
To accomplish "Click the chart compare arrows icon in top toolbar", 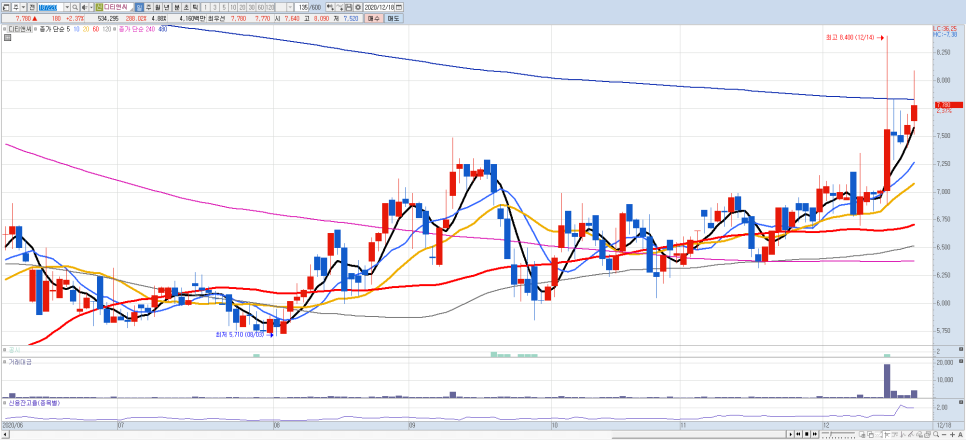I will pyautogui.click(x=330, y=7).
